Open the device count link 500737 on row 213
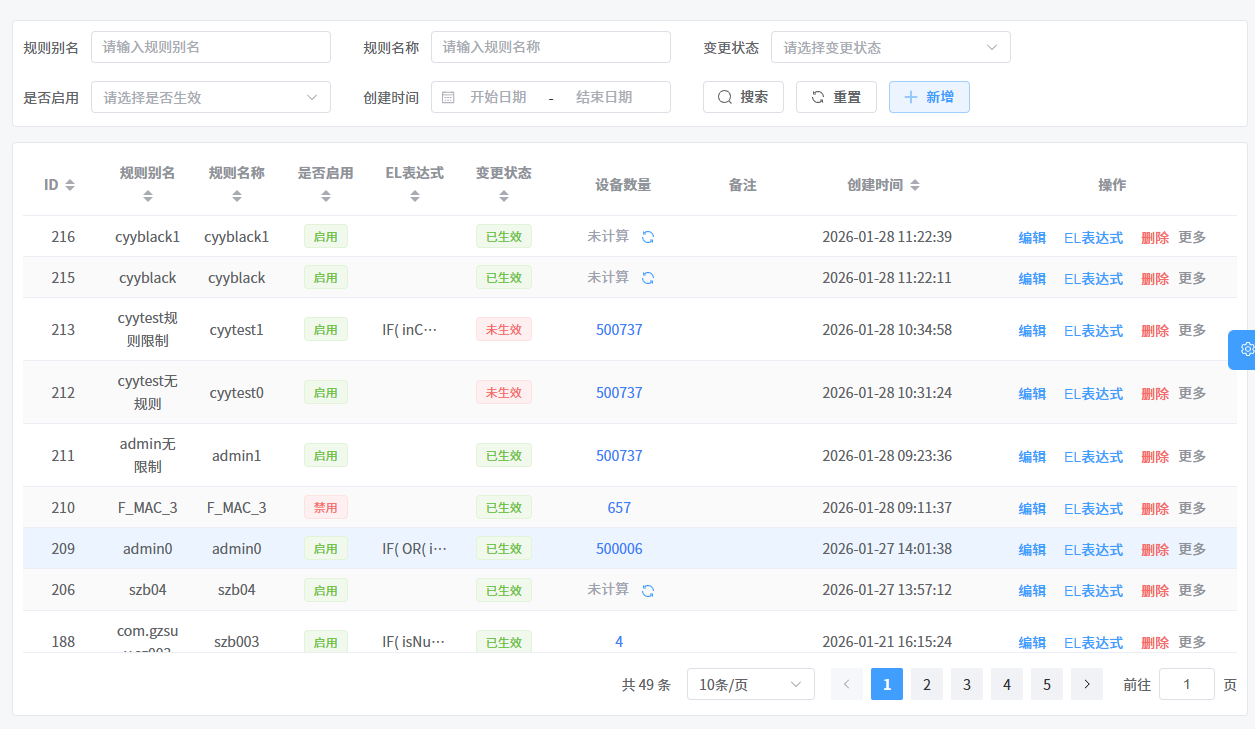 (619, 330)
